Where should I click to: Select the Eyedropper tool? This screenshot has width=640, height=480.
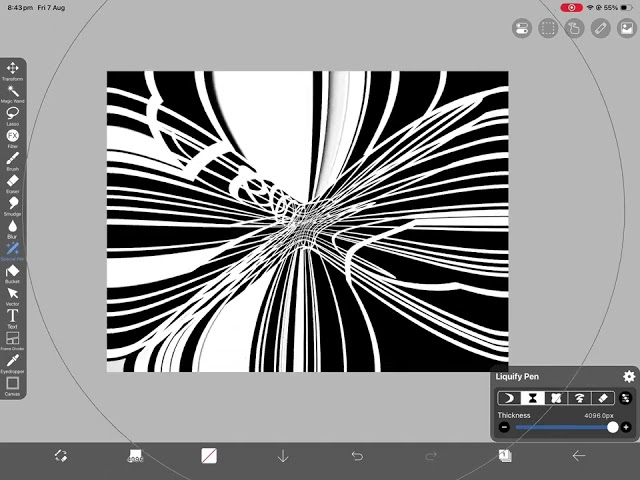click(13, 364)
